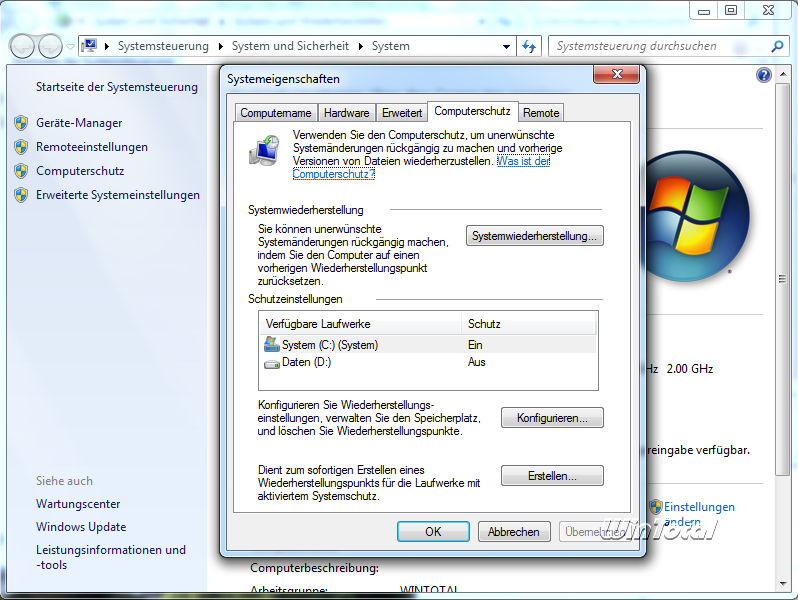The width and height of the screenshot is (798, 600).
Task: Click the Systemsteuerung breadcrumb segment
Action: click(x=163, y=46)
